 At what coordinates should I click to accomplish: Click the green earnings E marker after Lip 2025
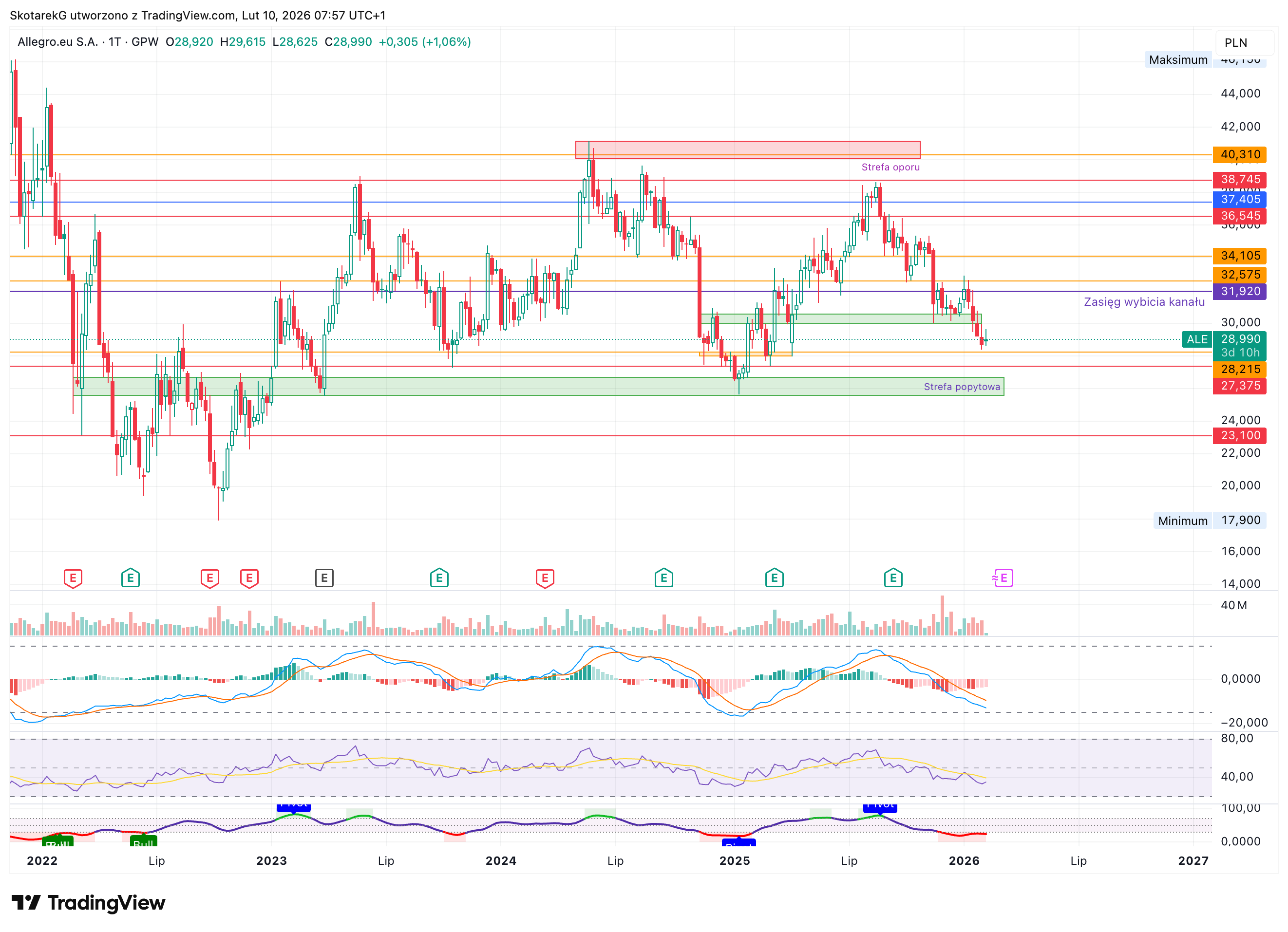click(x=893, y=578)
